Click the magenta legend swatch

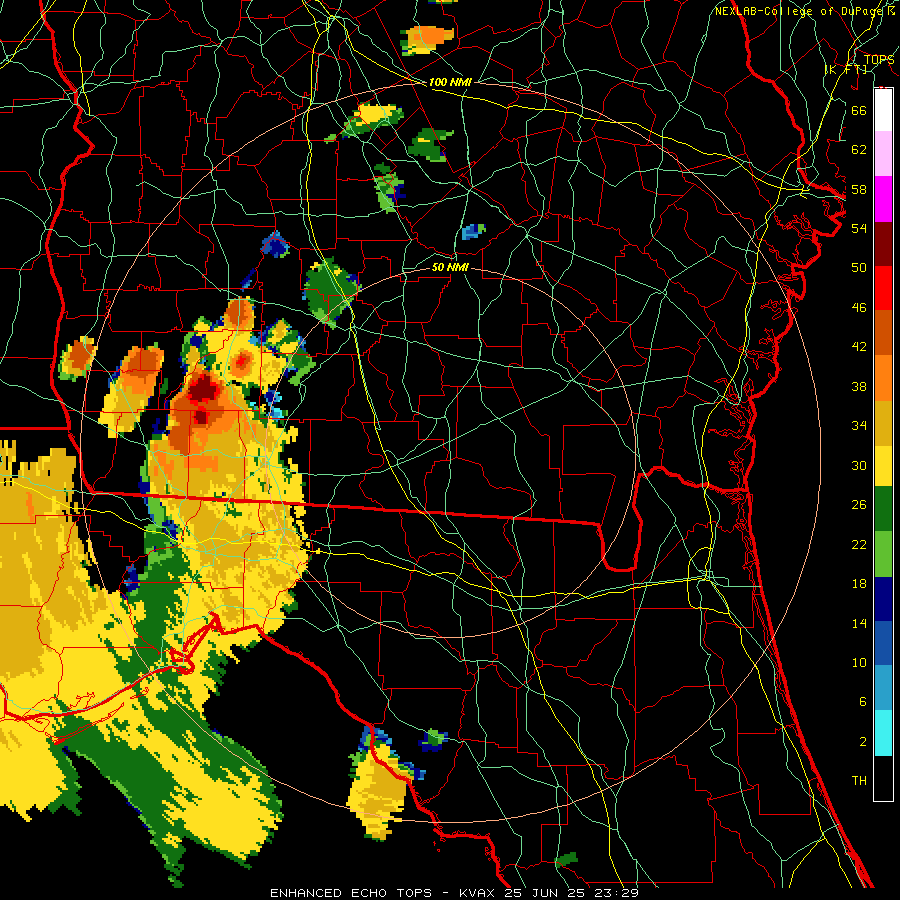(x=883, y=199)
